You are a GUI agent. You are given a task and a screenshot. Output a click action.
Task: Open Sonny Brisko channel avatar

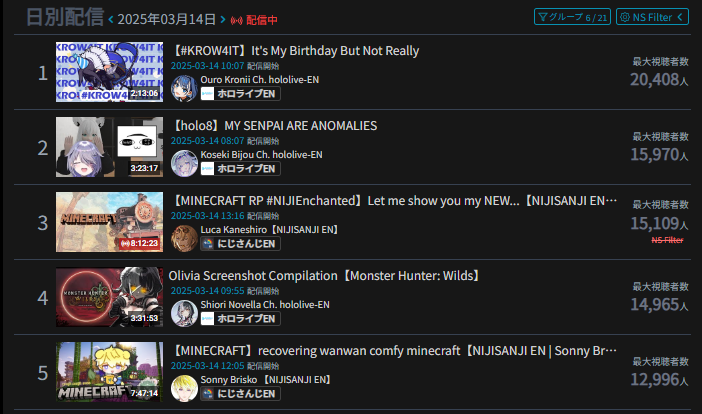click(x=184, y=388)
